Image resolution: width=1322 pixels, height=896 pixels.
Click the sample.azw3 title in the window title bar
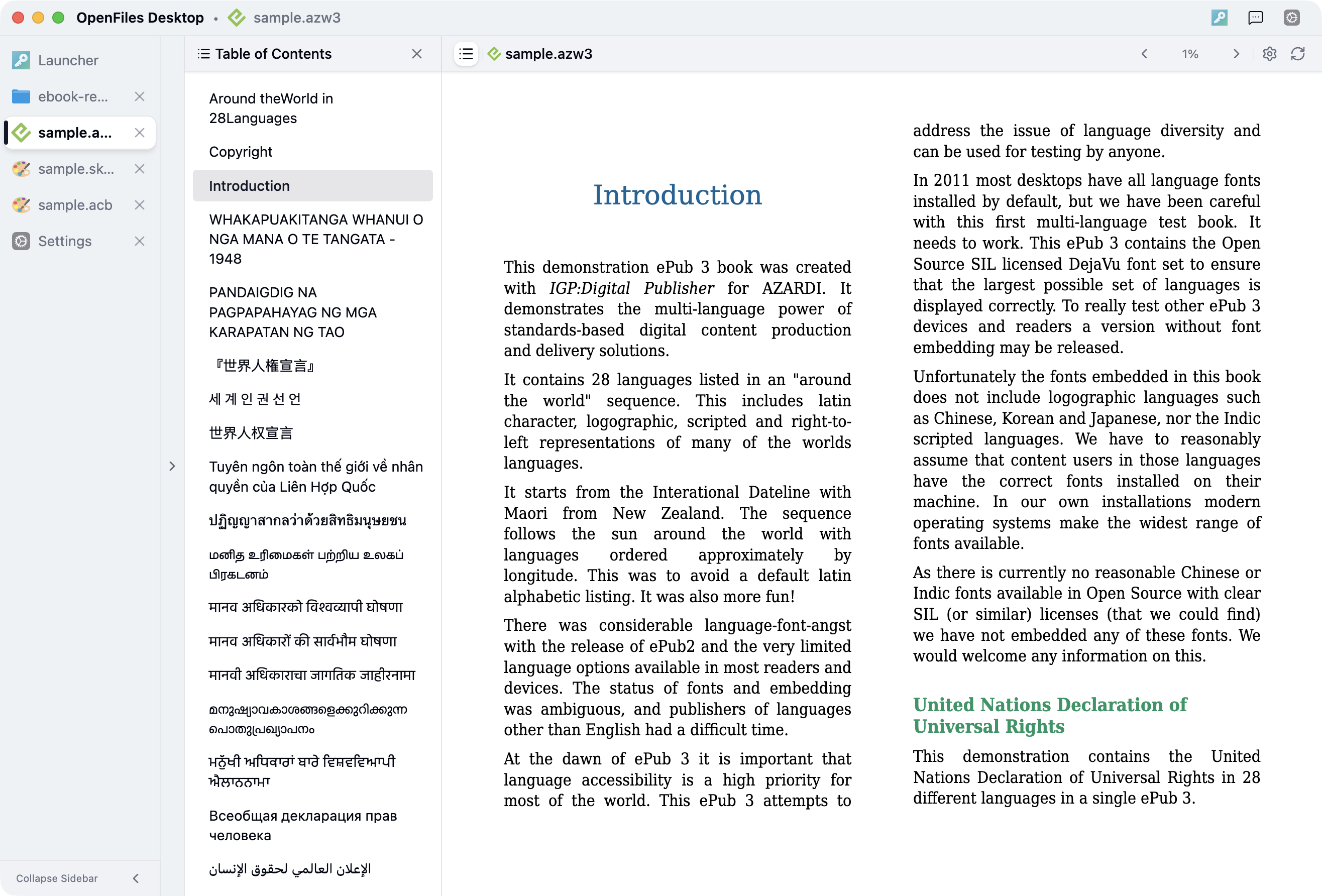(x=297, y=18)
